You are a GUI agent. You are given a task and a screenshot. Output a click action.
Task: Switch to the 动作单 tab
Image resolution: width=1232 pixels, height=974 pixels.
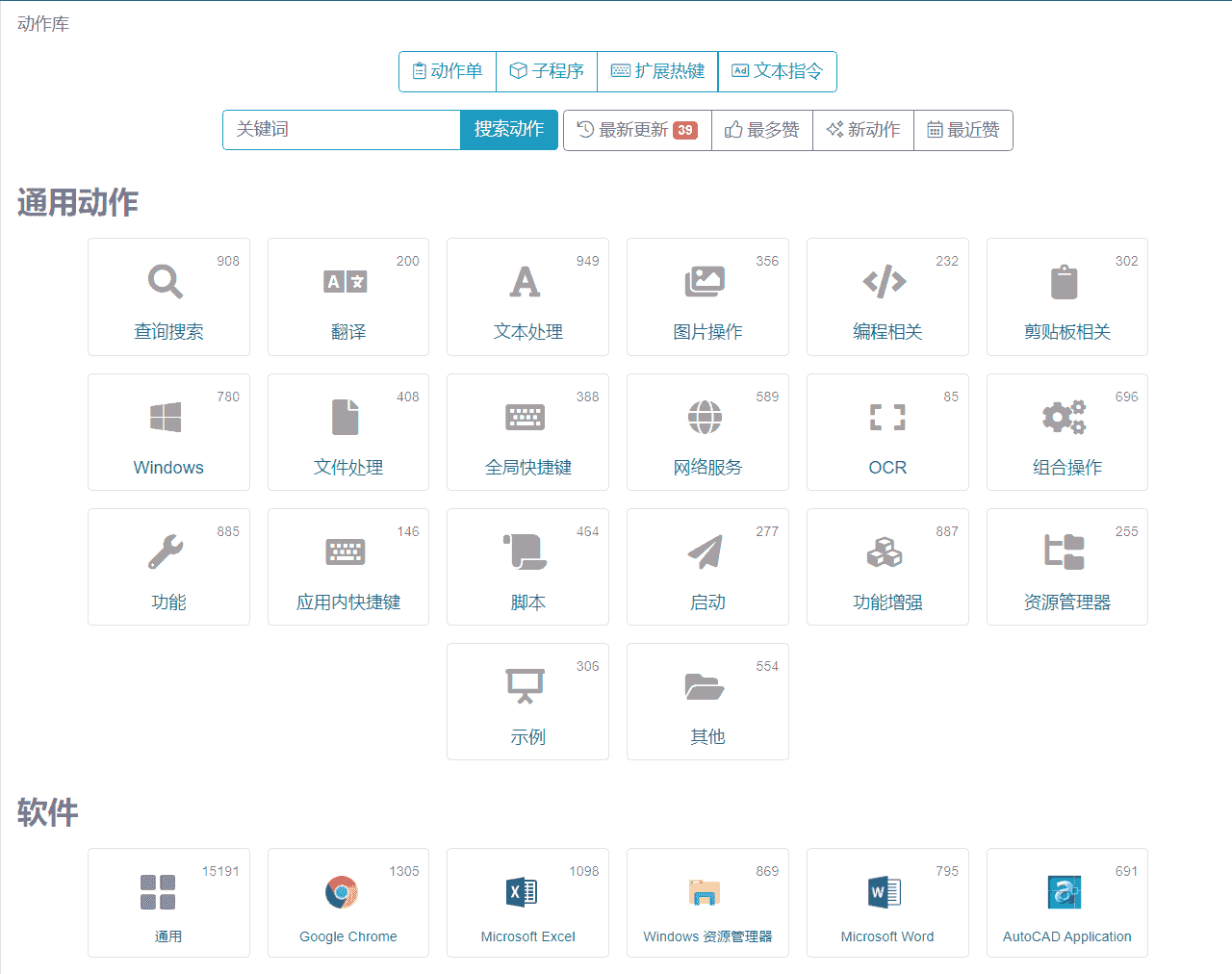(x=448, y=71)
